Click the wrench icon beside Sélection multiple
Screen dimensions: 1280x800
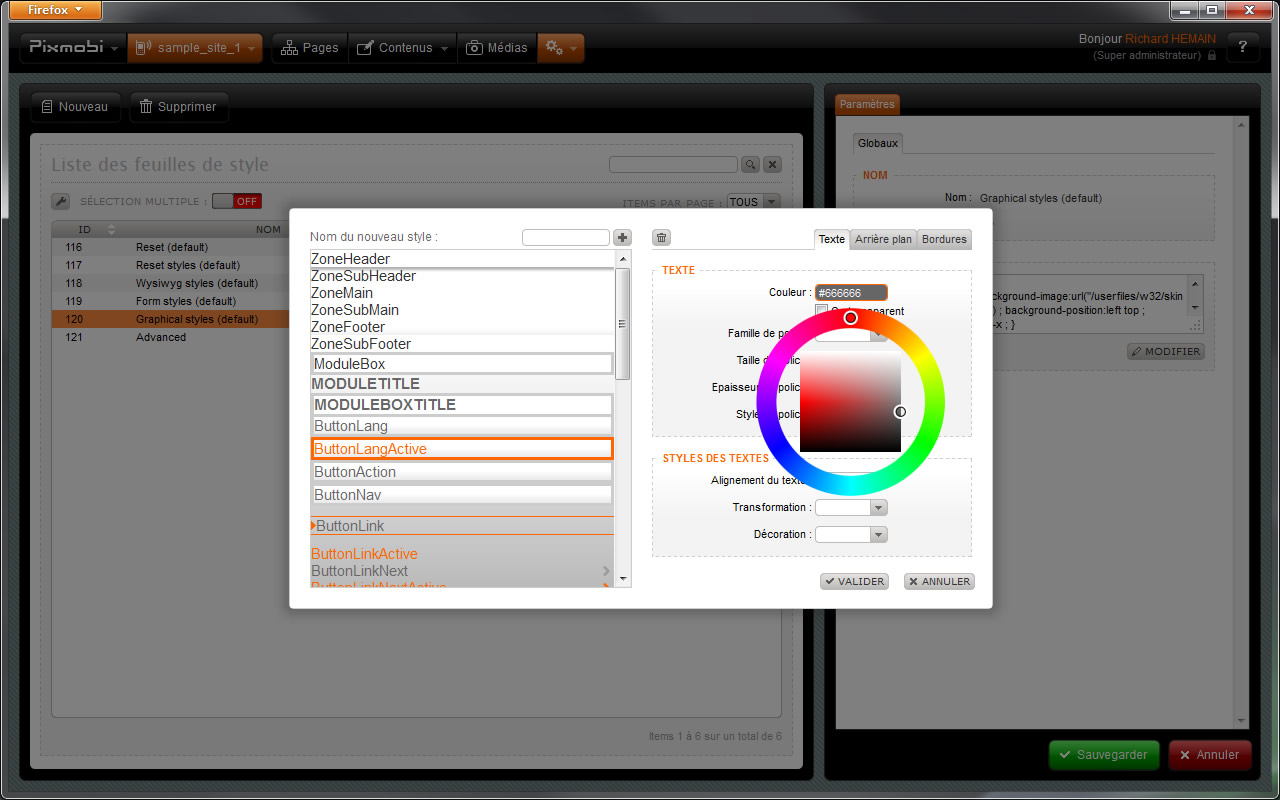(60, 201)
